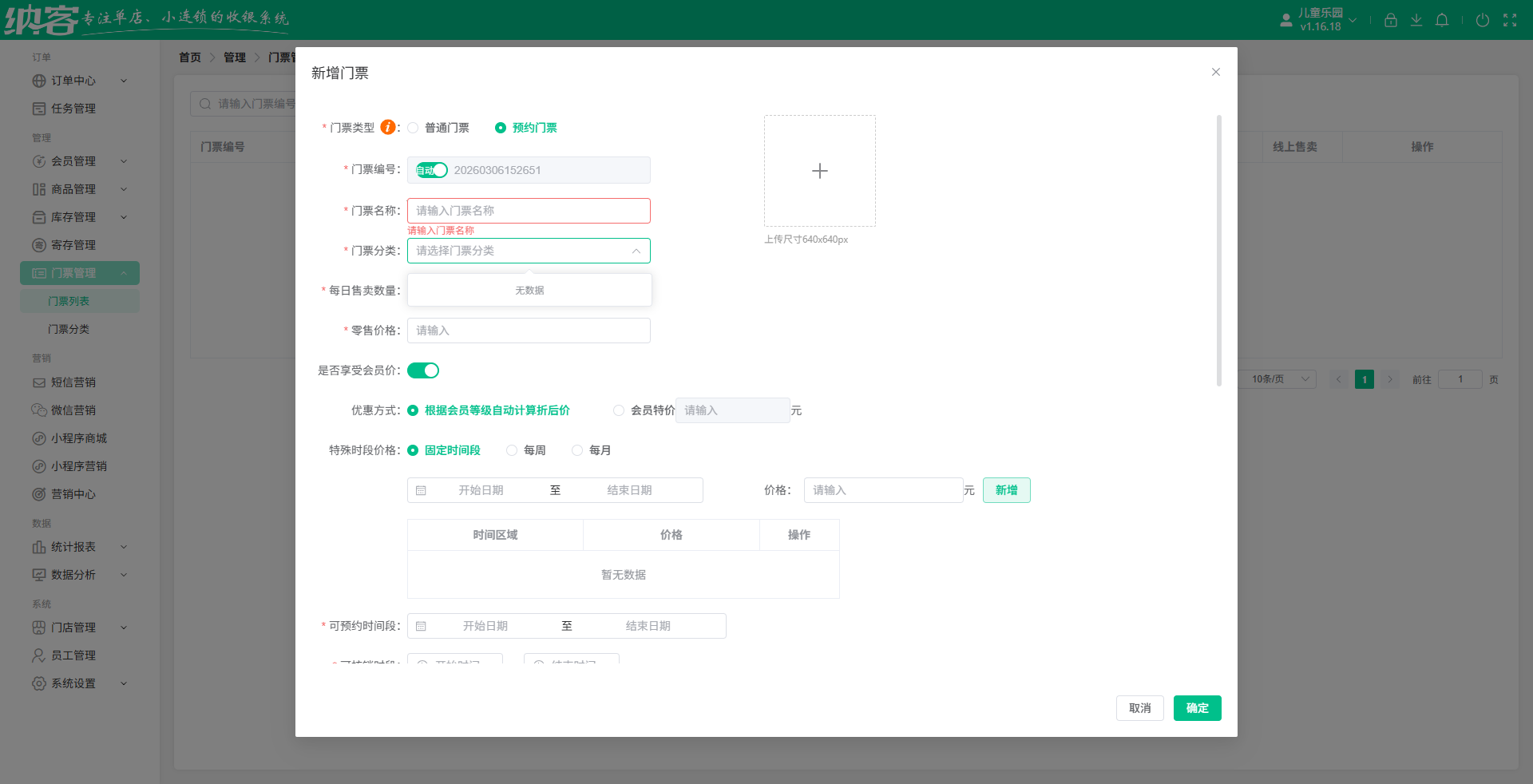Open 任务管理 in the sidebar

[x=73, y=109]
